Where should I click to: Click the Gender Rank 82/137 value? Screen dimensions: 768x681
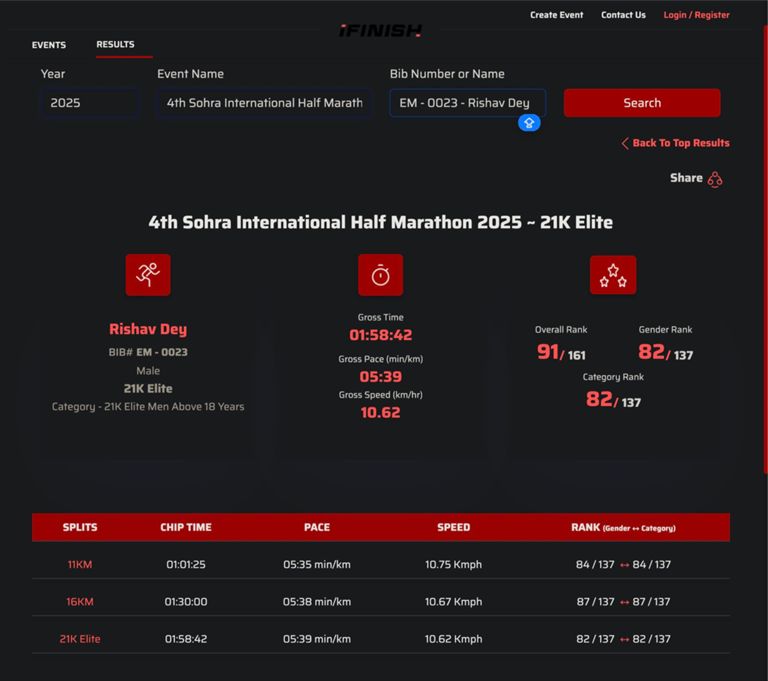(665, 352)
